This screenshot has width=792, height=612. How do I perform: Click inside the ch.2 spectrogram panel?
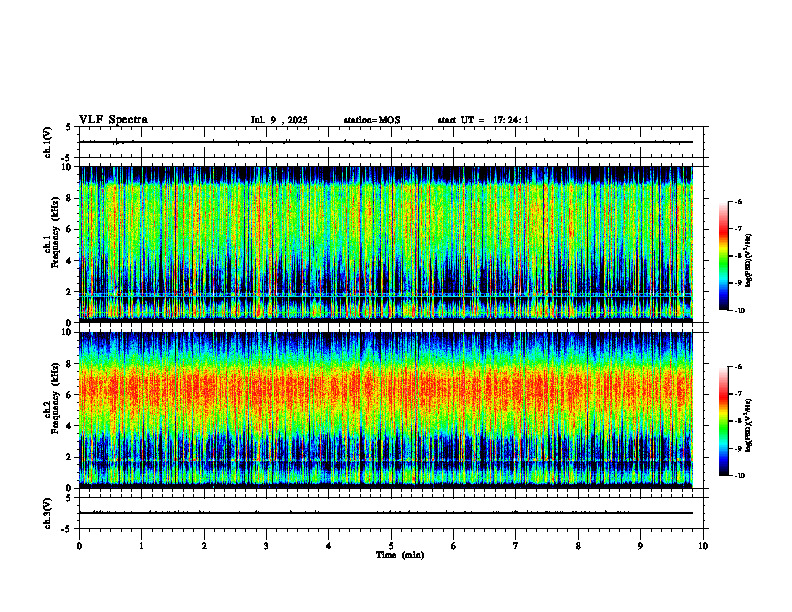[x=386, y=410]
